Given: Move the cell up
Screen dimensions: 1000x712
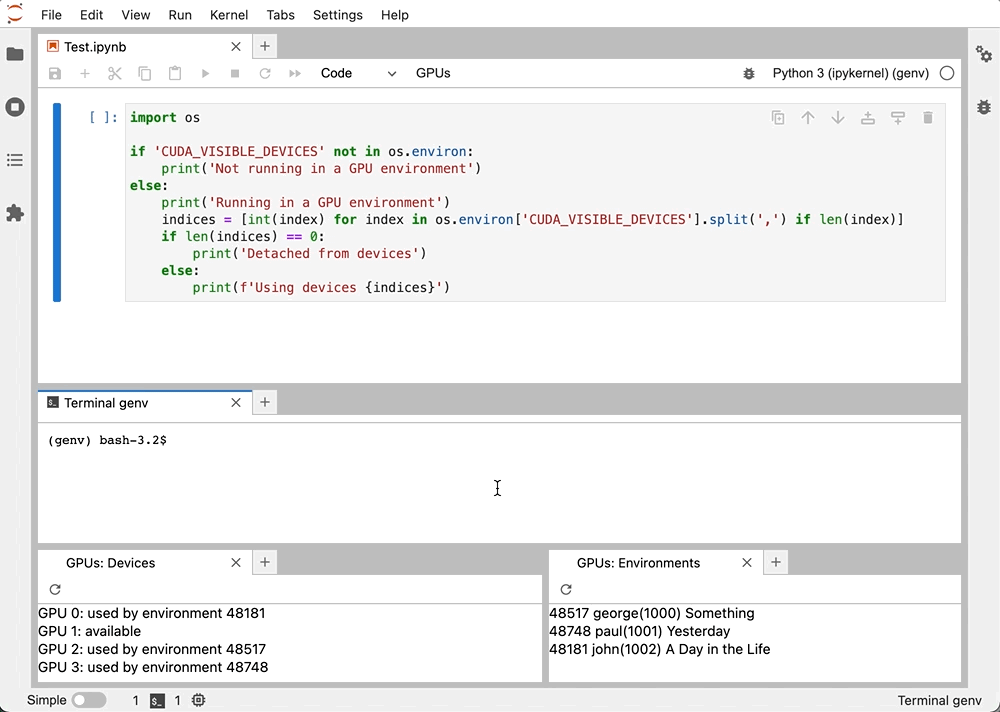Looking at the screenshot, I should pos(808,117).
